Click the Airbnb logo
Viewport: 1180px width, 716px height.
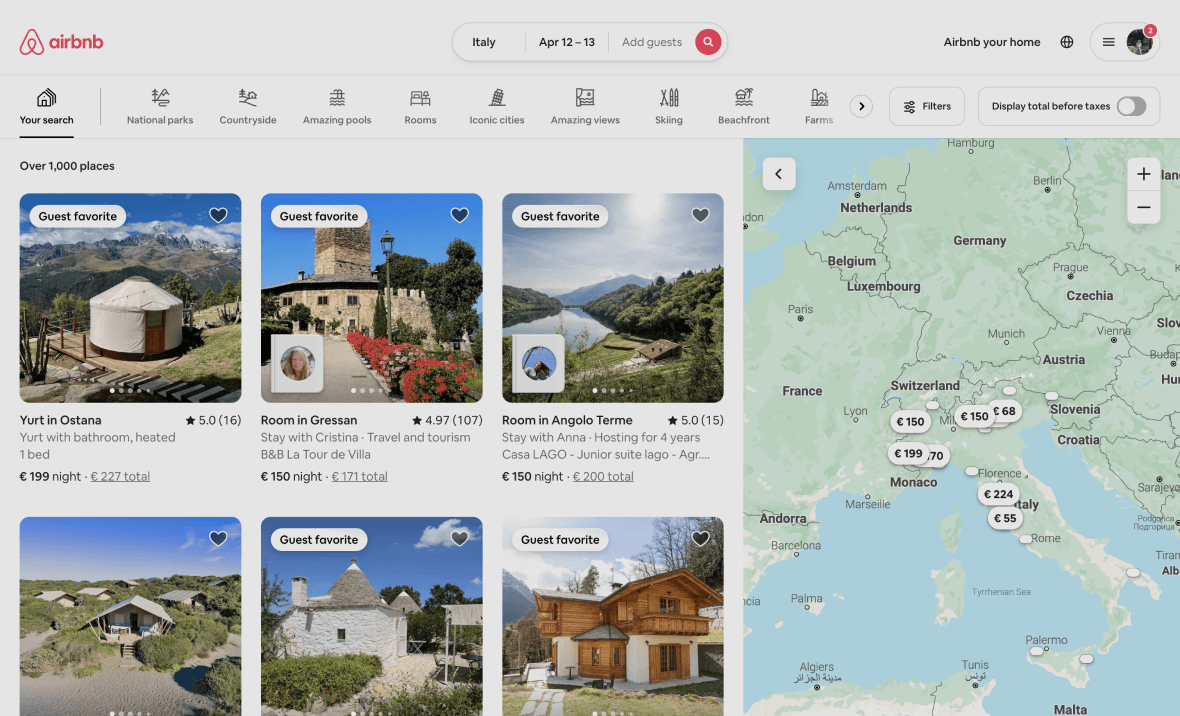point(61,42)
